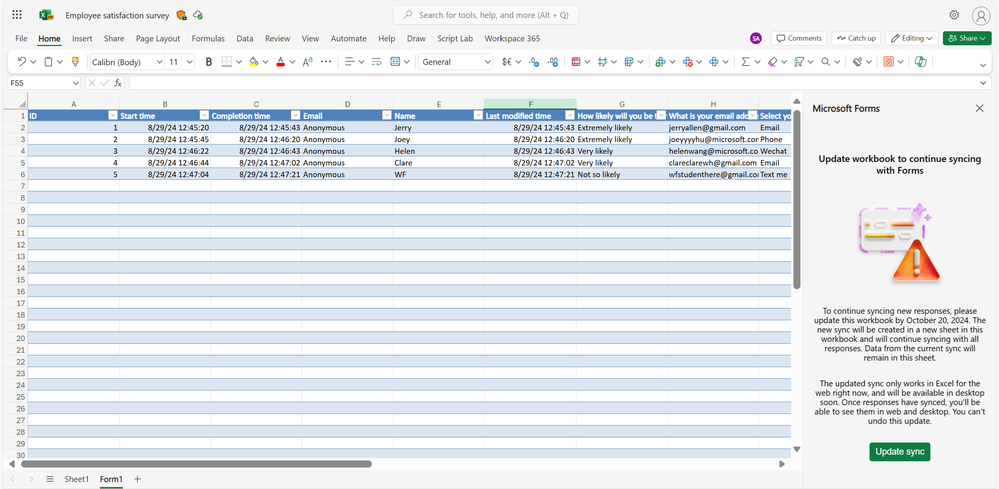The image size is (999, 489).
Task: Open the all sheets list icon
Action: (x=50, y=479)
